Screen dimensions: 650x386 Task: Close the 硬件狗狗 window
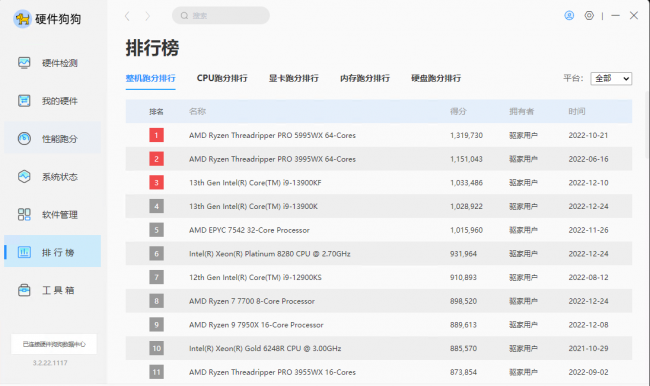coord(634,16)
